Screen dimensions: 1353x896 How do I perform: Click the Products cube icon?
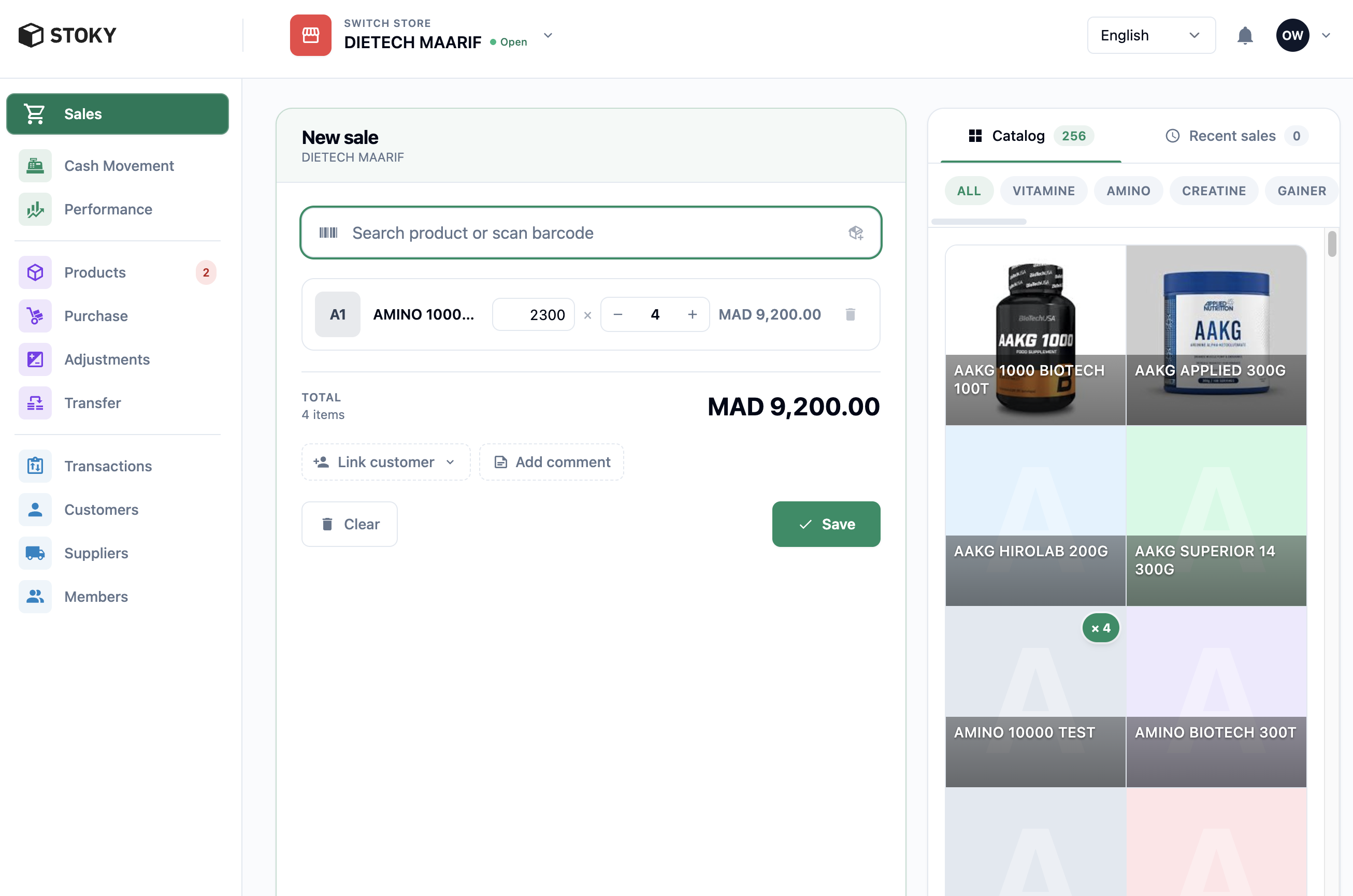35,272
